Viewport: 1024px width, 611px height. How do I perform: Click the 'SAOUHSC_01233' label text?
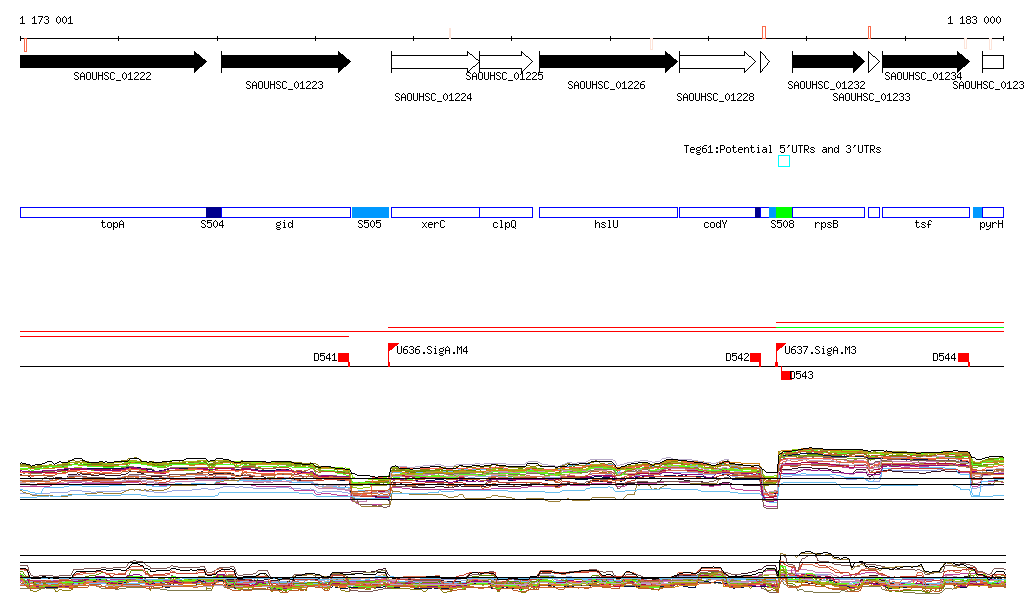click(871, 97)
